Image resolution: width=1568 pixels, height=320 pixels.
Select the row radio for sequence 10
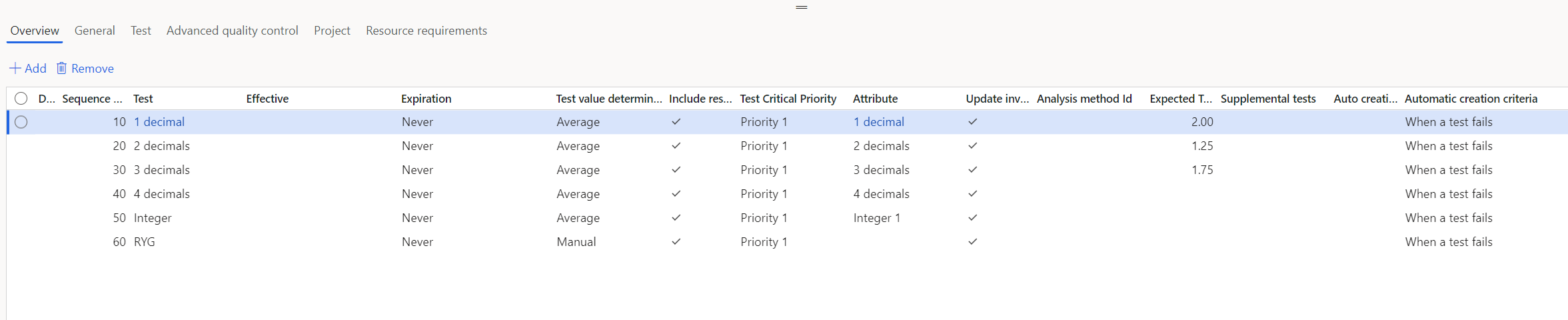pos(21,122)
